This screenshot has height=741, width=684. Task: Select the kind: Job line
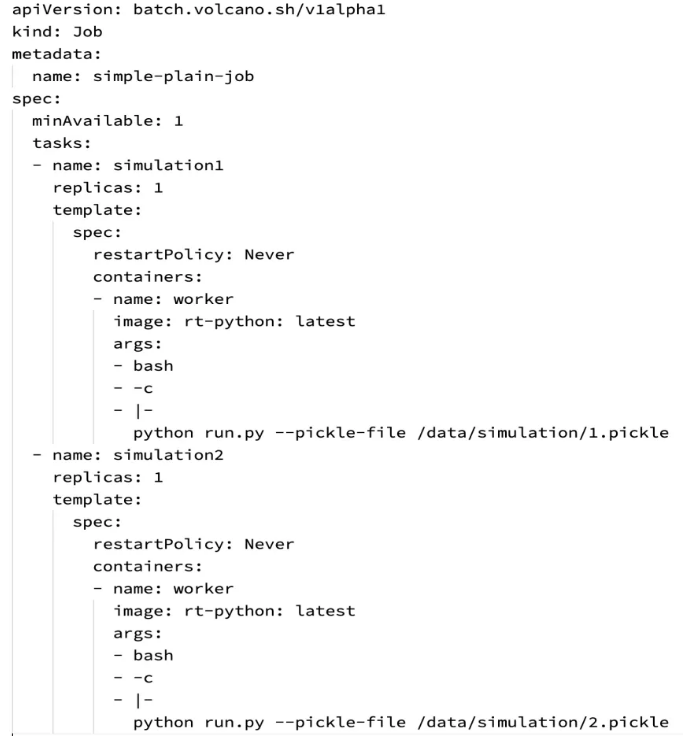point(57,32)
